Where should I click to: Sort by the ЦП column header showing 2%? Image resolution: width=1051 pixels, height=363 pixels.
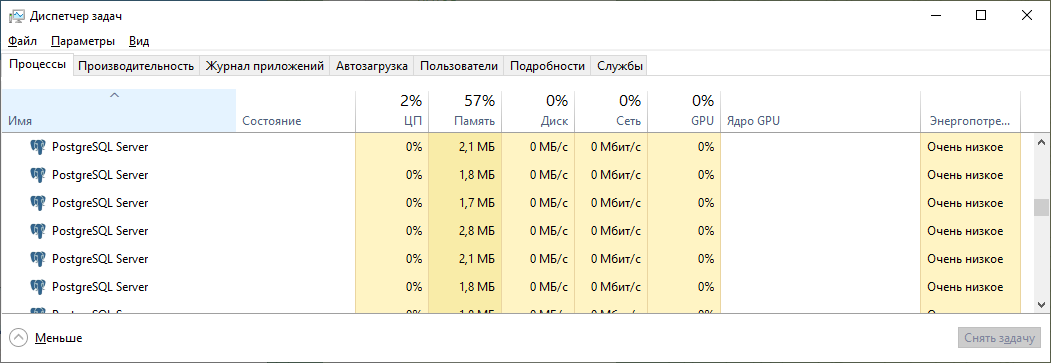(x=391, y=111)
